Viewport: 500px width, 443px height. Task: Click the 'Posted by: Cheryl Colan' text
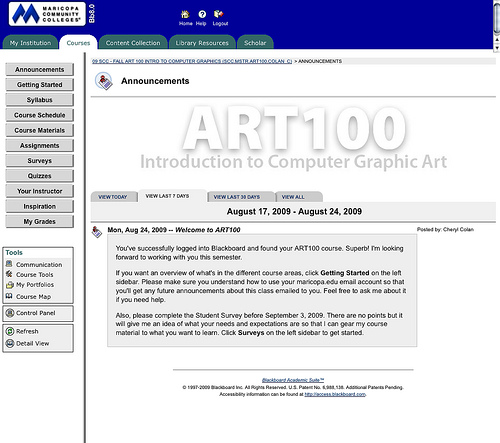pyautogui.click(x=445, y=229)
